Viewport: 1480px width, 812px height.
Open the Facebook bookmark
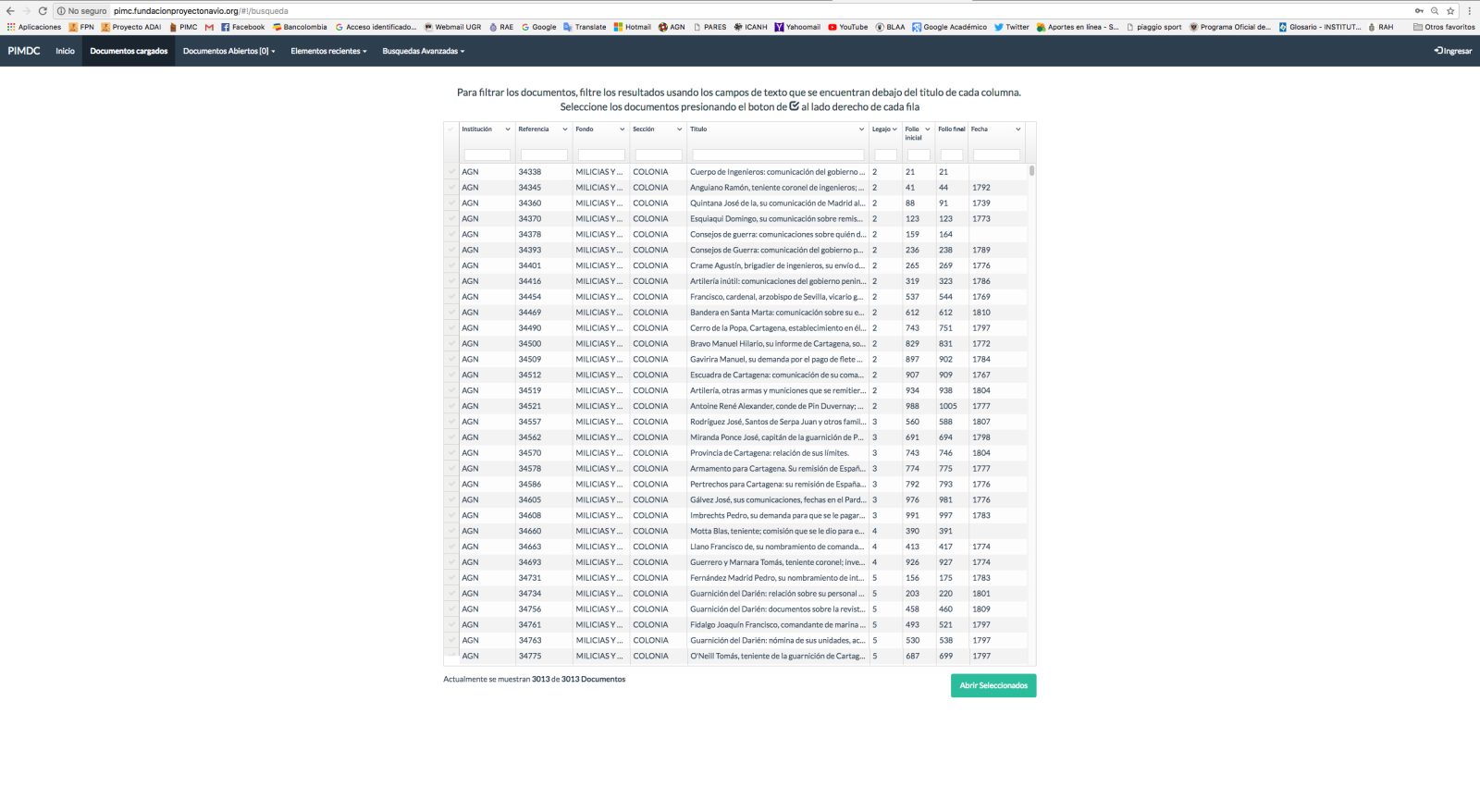(242, 27)
